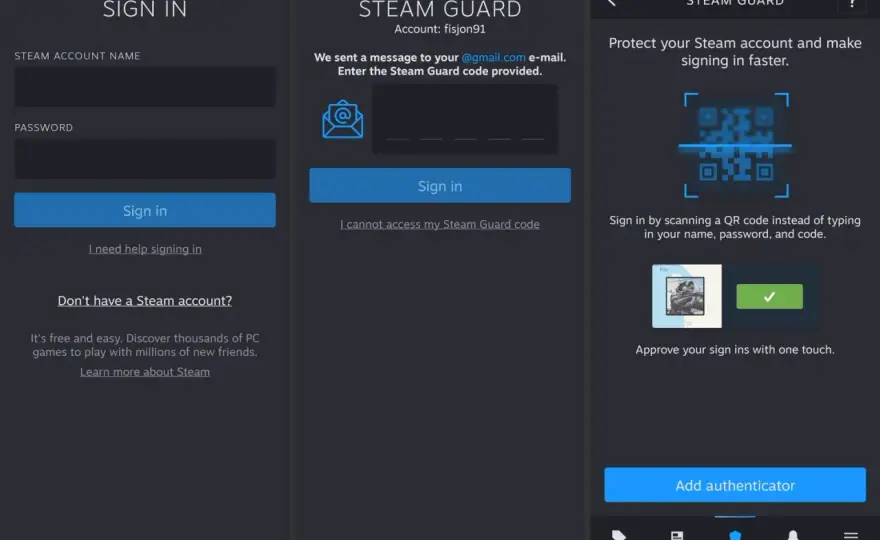Image resolution: width=880 pixels, height=540 pixels.
Task: Click "It's free and easy" description text
Action: [x=145, y=345]
